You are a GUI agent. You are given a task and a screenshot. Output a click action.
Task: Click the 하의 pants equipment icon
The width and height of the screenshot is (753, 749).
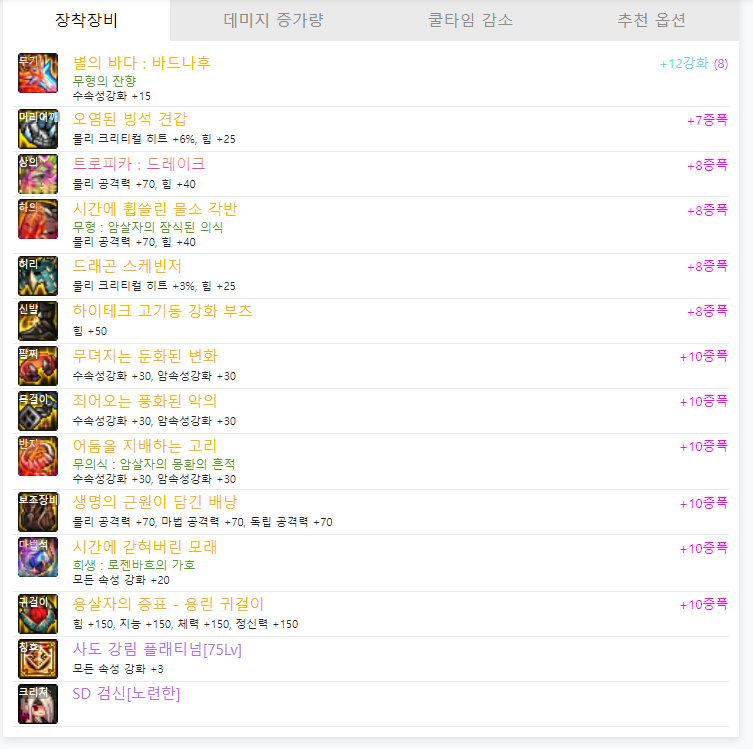[38, 219]
